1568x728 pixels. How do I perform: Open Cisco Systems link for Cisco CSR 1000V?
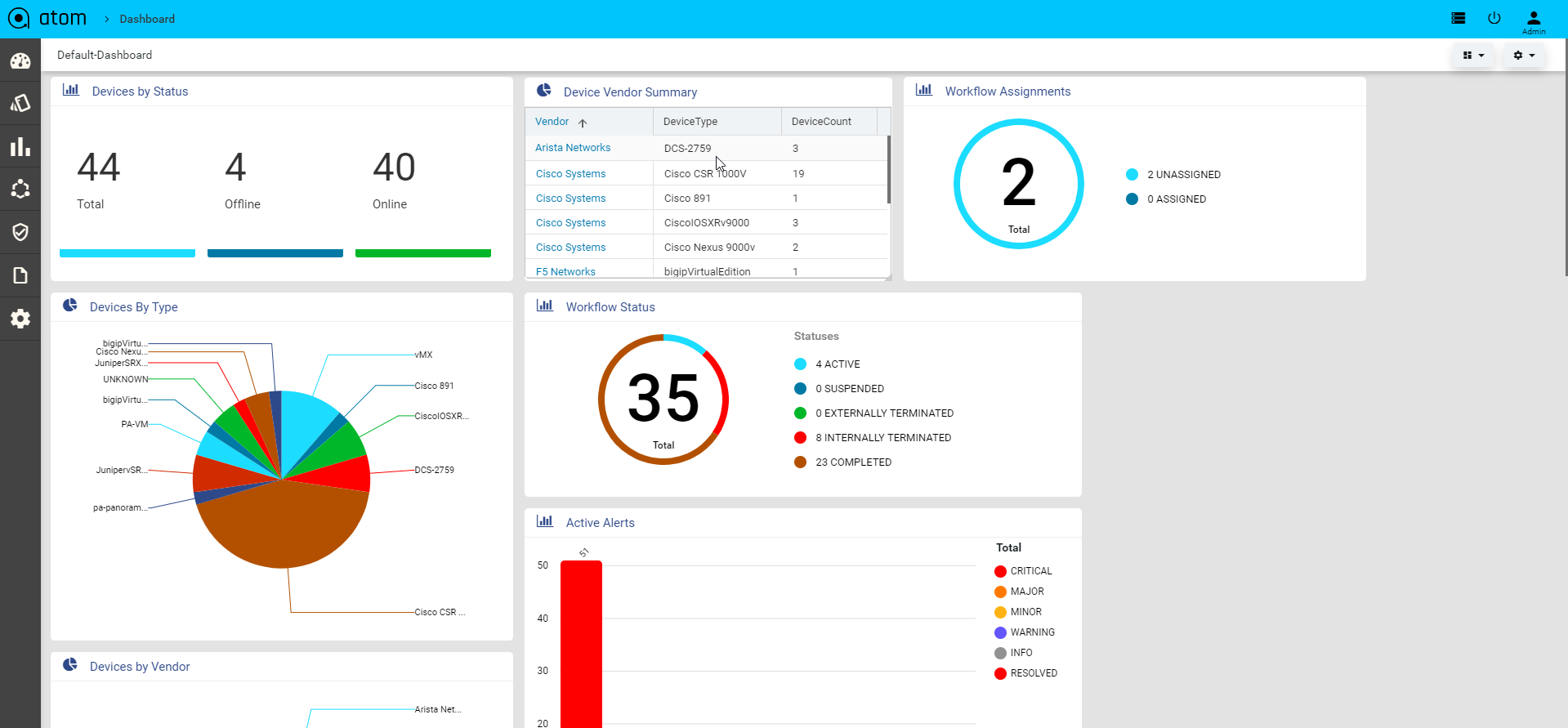[570, 174]
